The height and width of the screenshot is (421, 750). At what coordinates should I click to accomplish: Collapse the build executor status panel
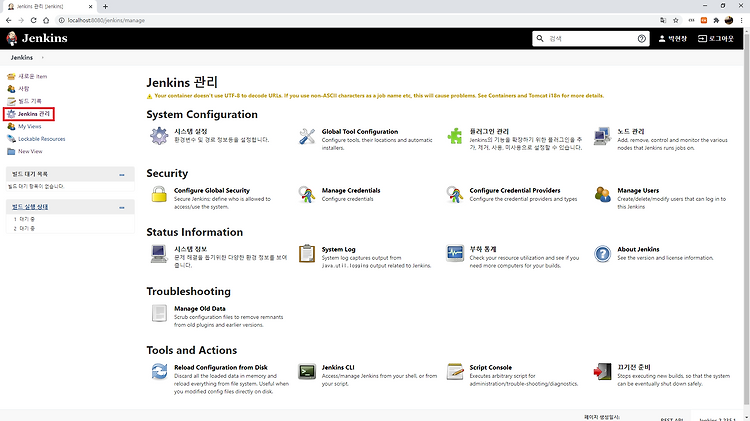[122, 207]
